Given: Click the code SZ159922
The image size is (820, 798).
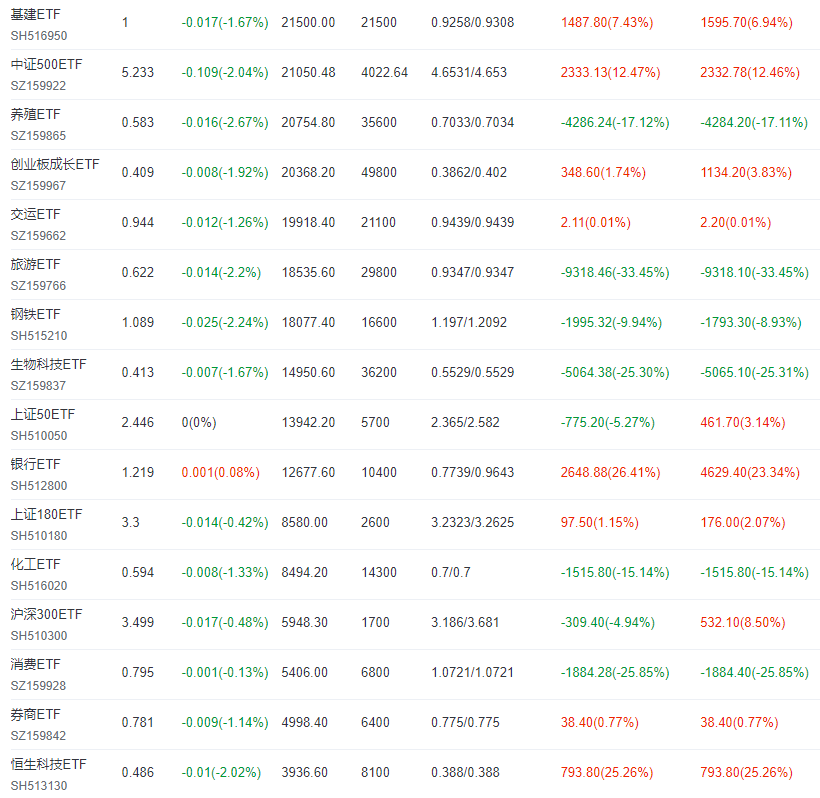Looking at the screenshot, I should pyautogui.click(x=39, y=86).
